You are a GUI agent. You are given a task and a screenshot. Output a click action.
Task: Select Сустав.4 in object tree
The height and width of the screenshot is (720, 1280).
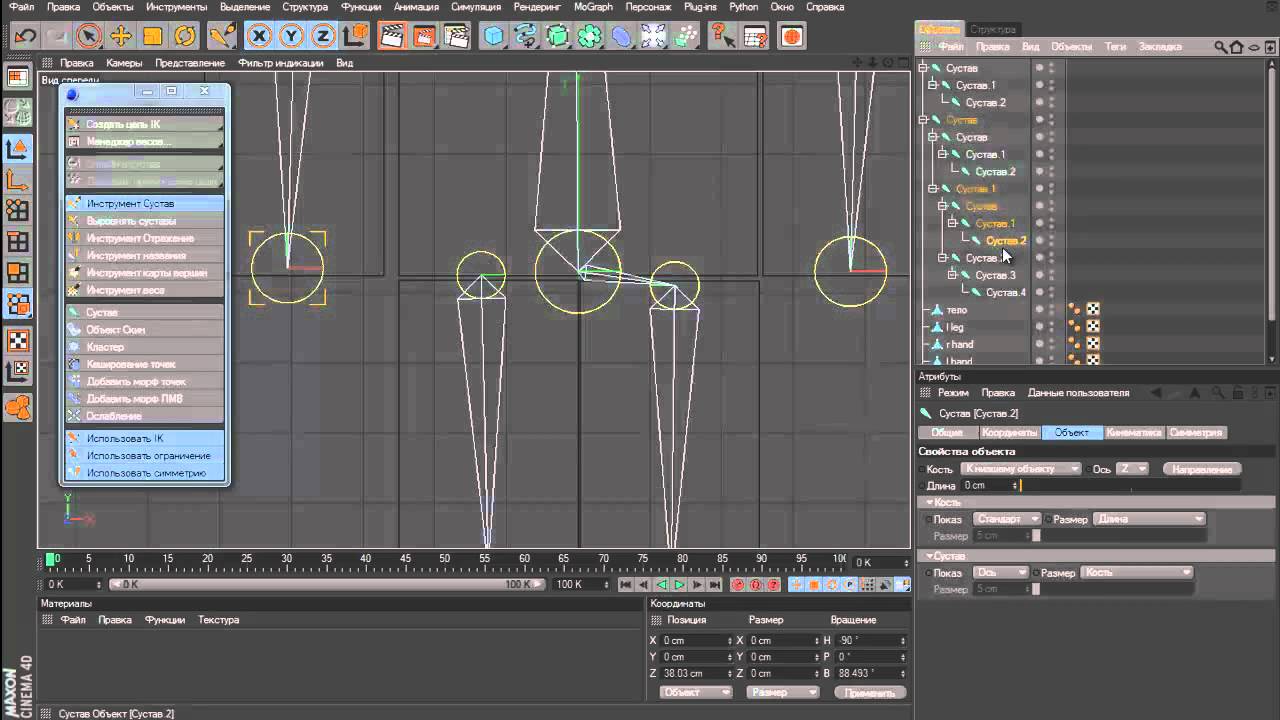coord(1006,292)
